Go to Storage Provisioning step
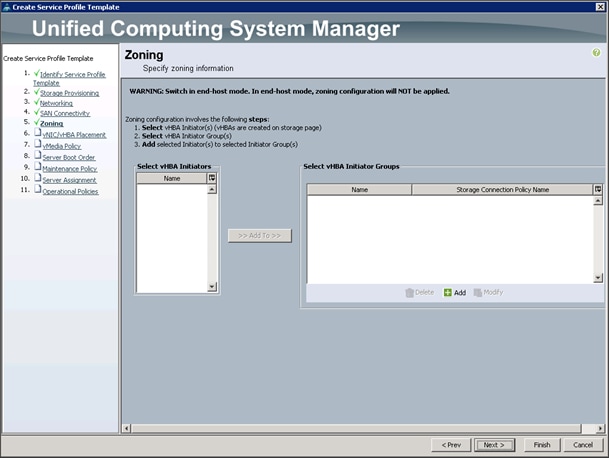Image resolution: width=609 pixels, height=458 pixels. 70,93
